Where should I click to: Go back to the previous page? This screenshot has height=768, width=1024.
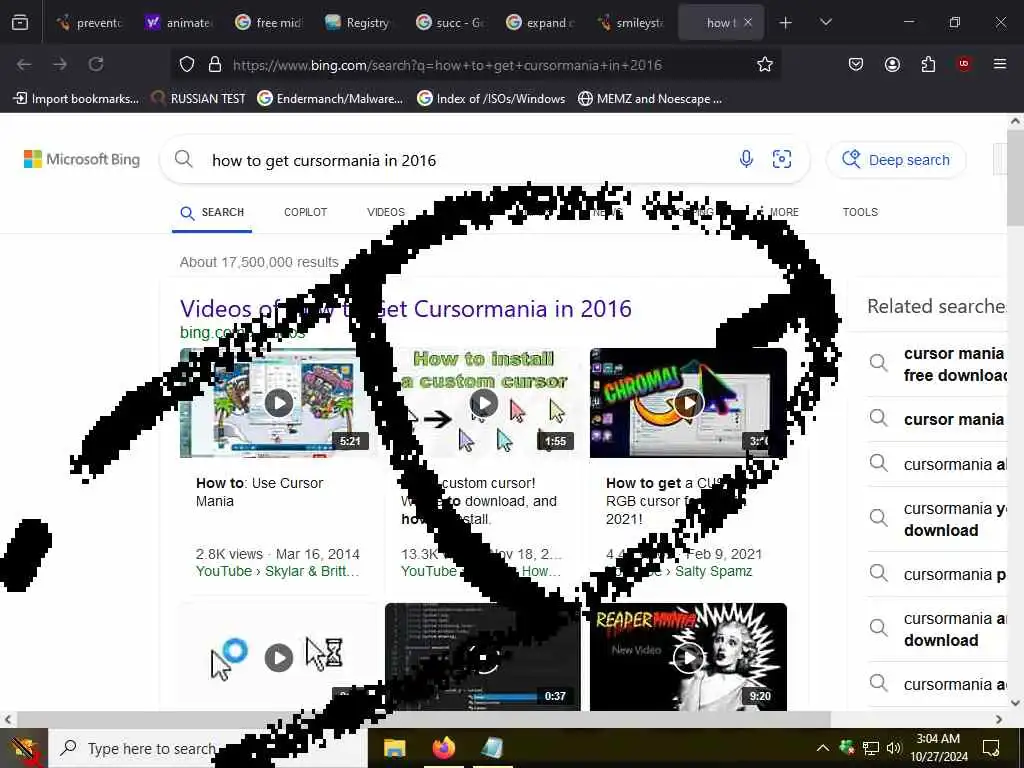coord(24,64)
